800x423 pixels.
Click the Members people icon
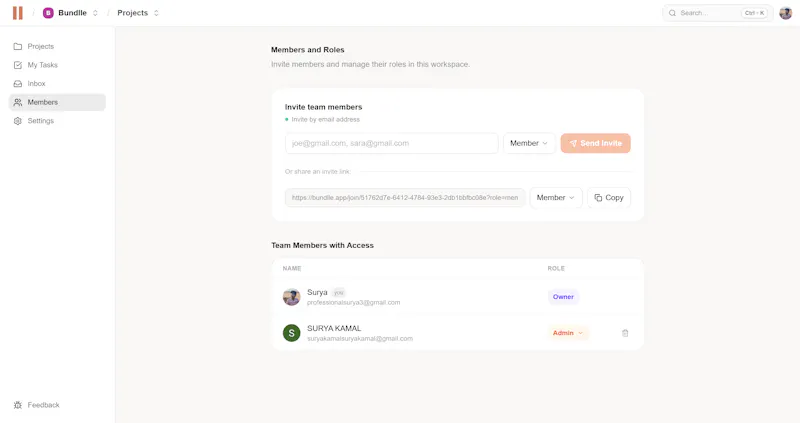click(18, 102)
